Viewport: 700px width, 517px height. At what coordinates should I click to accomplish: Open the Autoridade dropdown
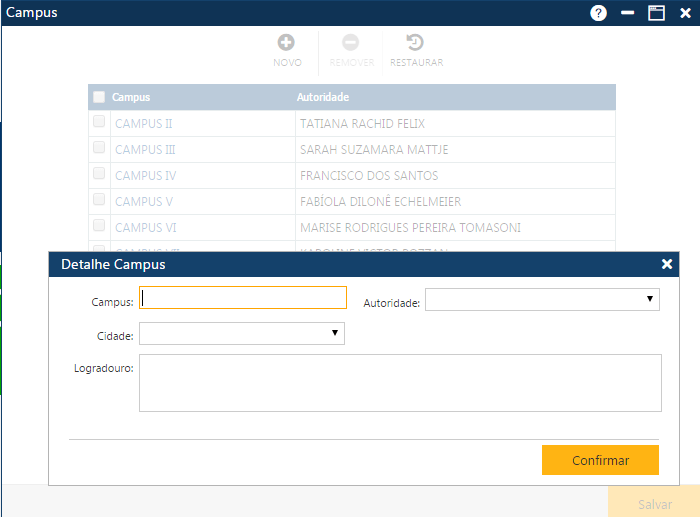542,299
